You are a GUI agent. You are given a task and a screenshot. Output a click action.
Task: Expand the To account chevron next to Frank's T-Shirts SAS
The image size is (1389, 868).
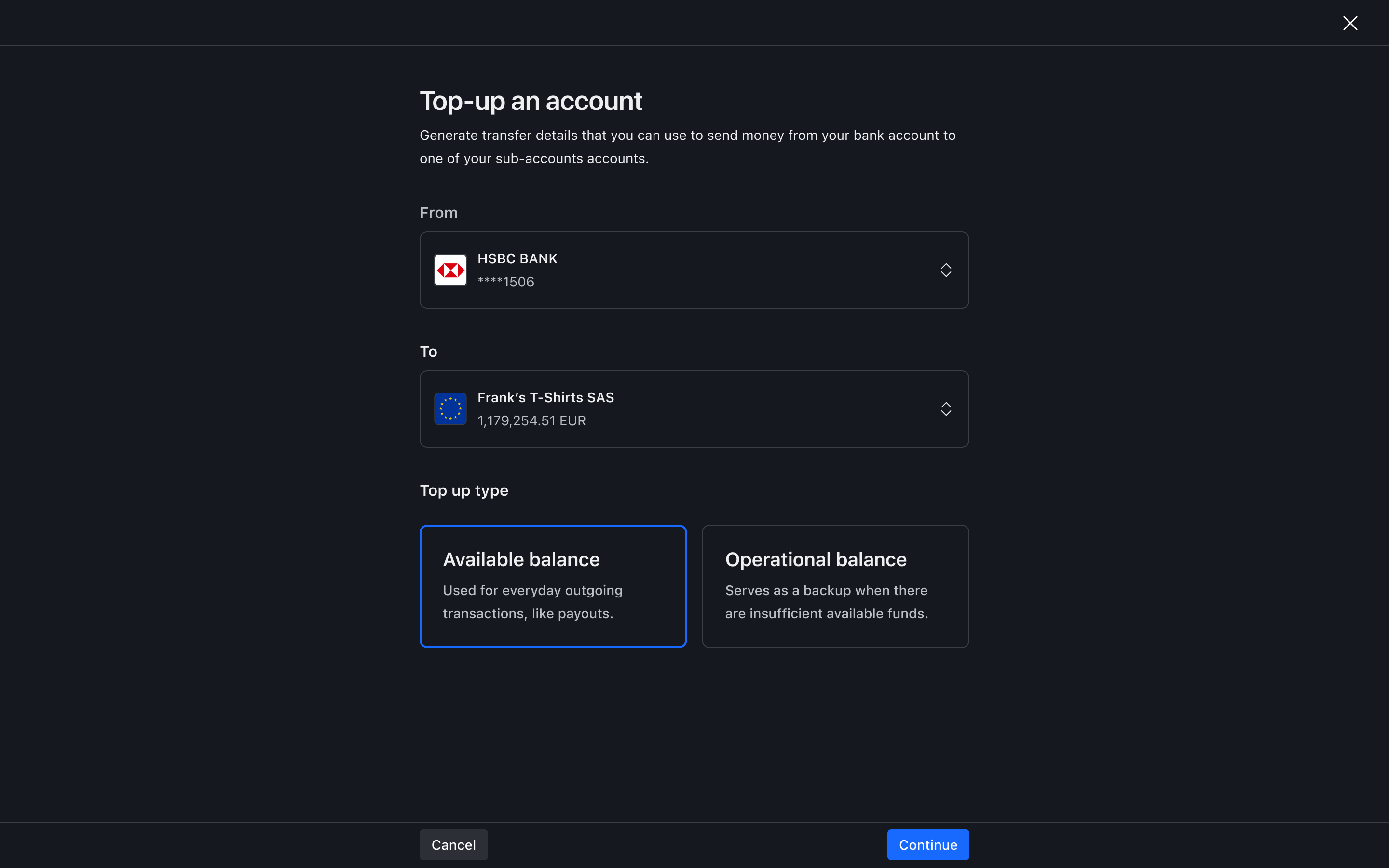point(946,409)
